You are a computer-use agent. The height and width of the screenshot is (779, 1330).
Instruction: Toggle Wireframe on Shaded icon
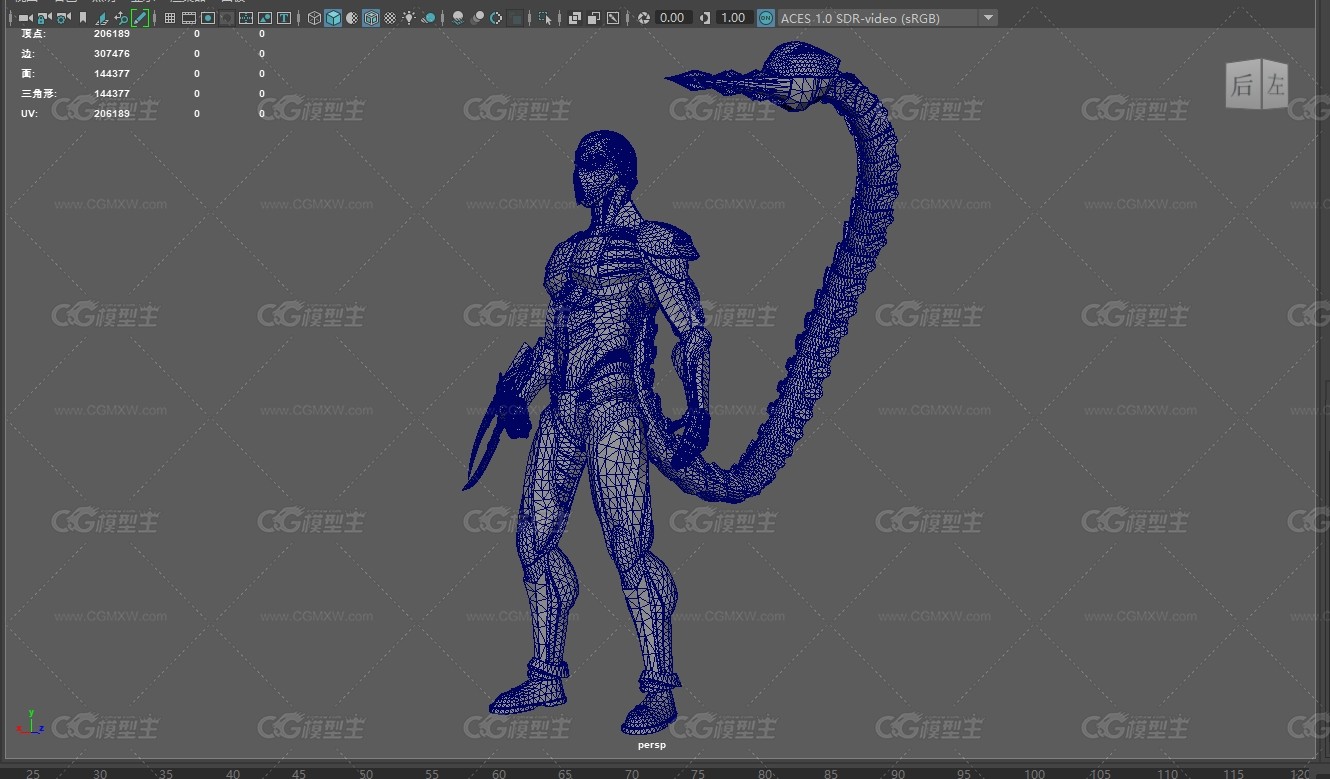(x=371, y=18)
